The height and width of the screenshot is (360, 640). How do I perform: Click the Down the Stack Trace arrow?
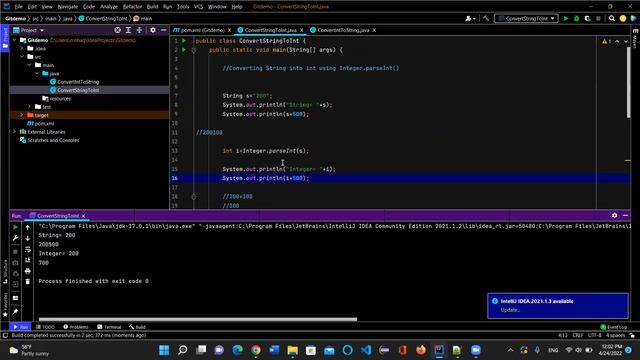(x=28, y=238)
